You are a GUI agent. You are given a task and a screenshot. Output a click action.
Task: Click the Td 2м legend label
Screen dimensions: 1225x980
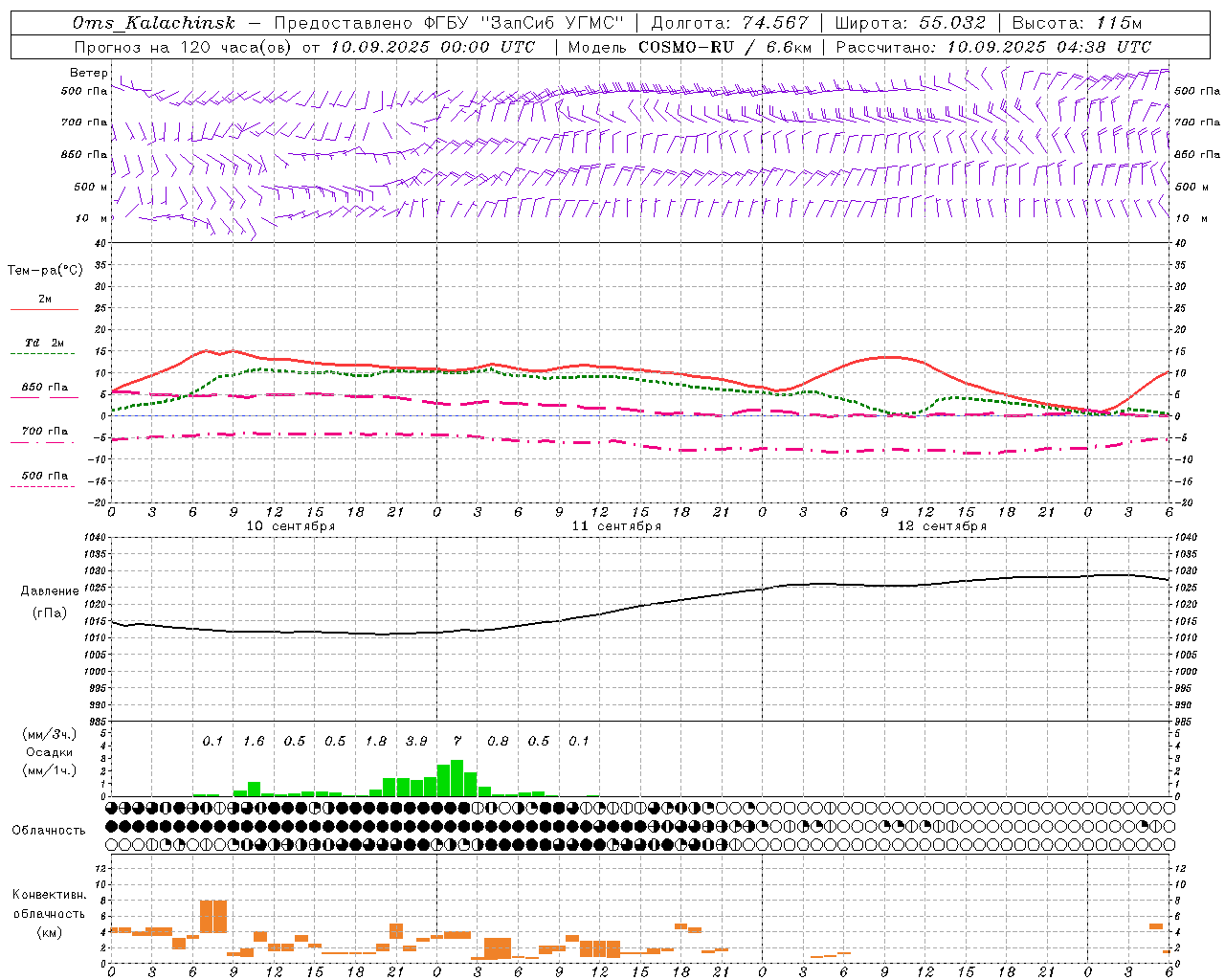click(44, 343)
